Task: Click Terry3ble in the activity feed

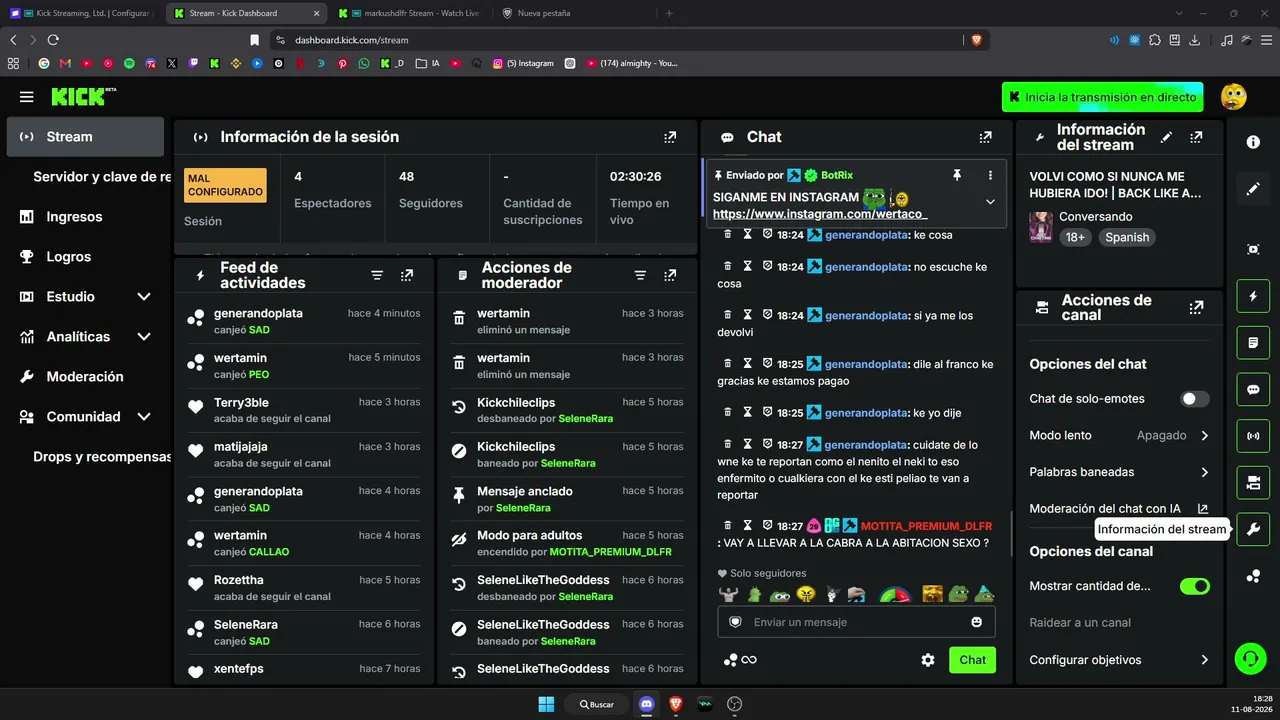Action: point(241,402)
